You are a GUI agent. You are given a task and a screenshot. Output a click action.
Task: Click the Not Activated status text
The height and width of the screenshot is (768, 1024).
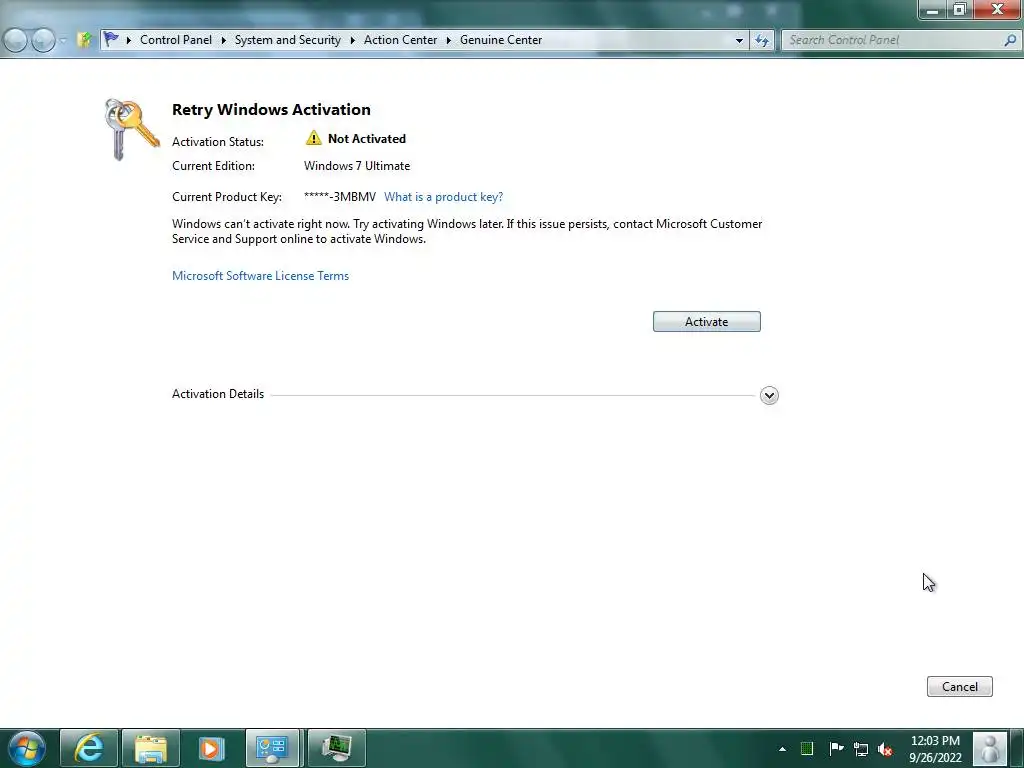click(366, 138)
